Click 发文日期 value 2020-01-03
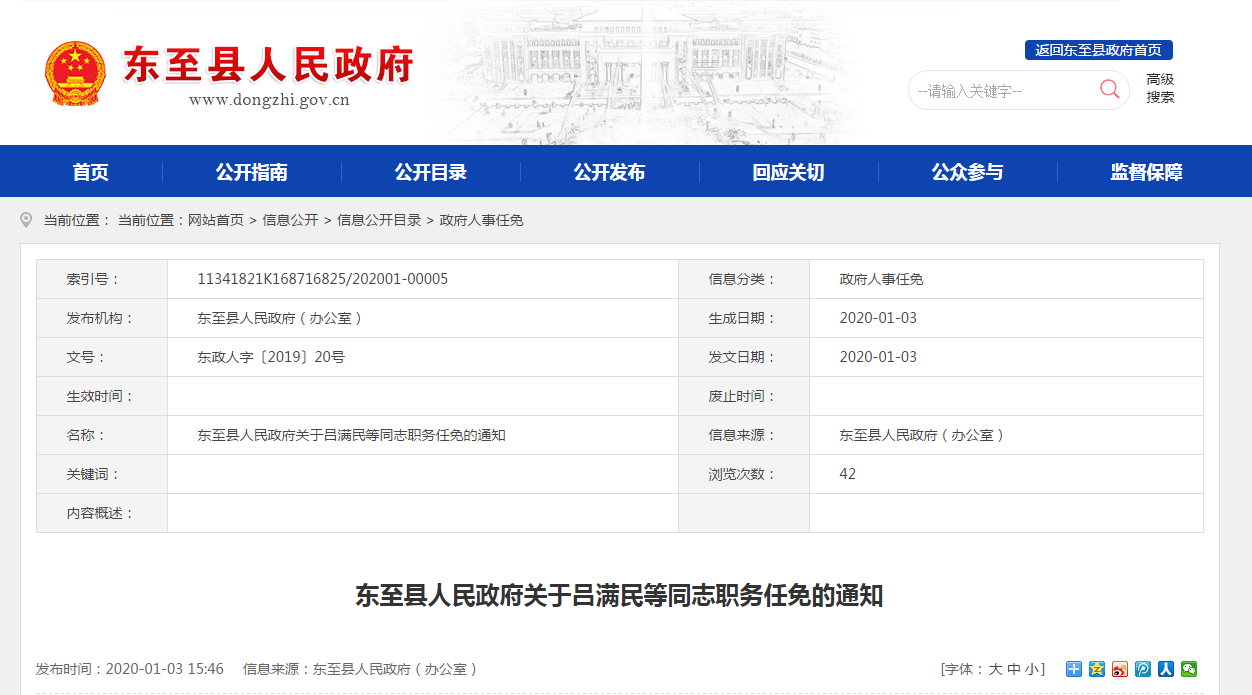This screenshot has width=1252, height=695. [x=878, y=357]
